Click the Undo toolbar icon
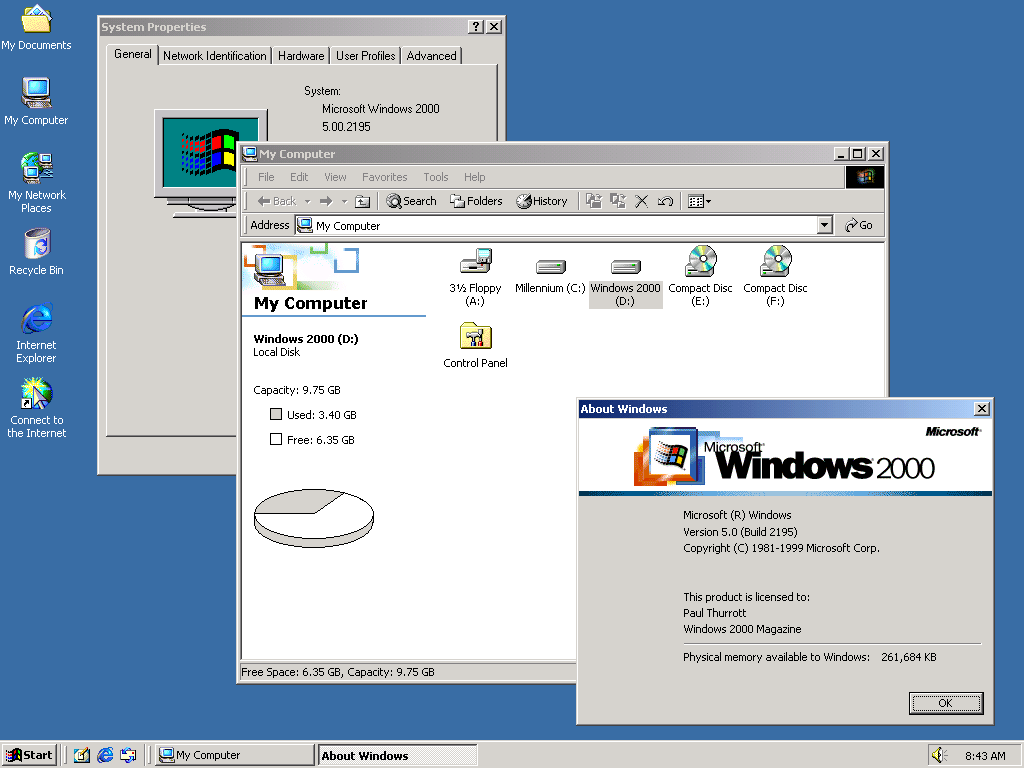The height and width of the screenshot is (768, 1024). [665, 201]
